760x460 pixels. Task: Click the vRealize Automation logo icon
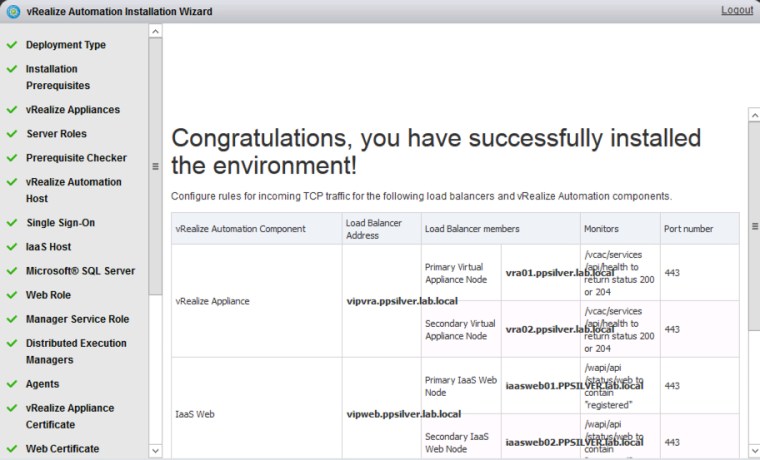pyautogui.click(x=13, y=11)
